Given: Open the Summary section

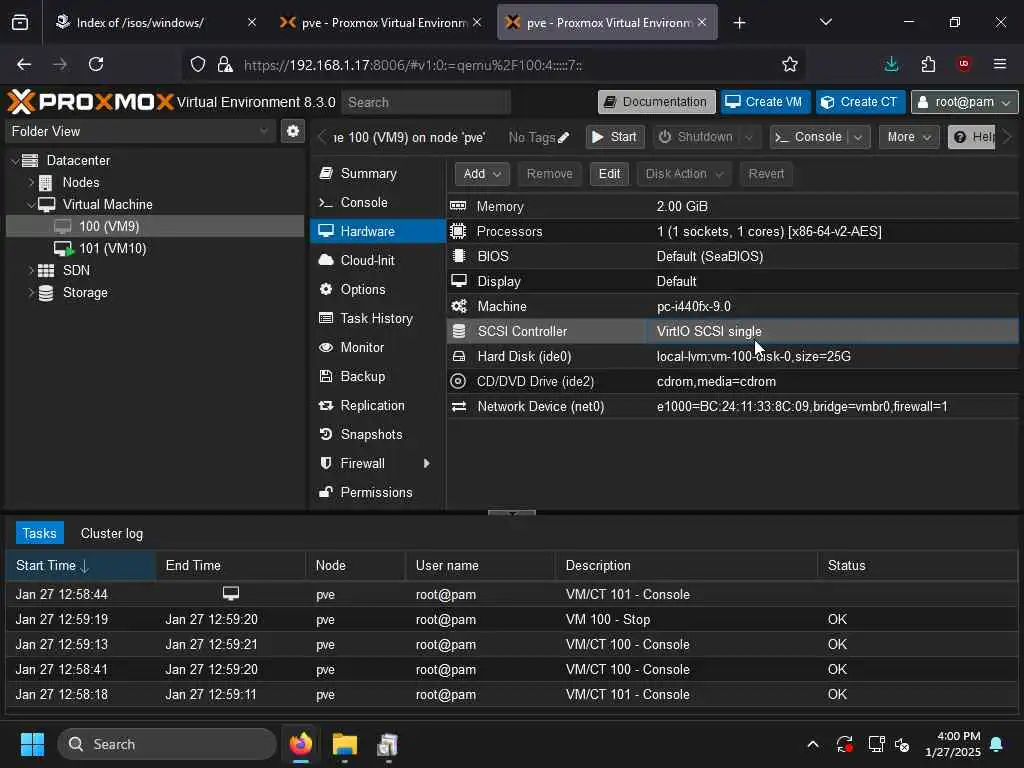Looking at the screenshot, I should [377, 174].
